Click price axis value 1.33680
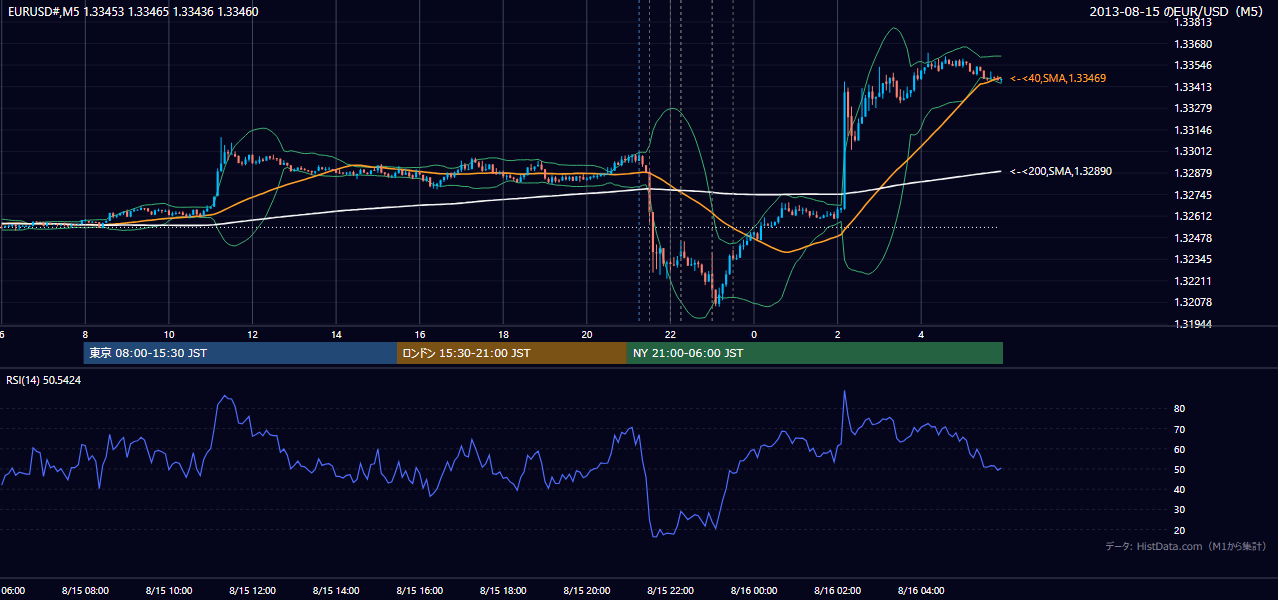Viewport: 1278px width, 600px height. [x=1192, y=44]
